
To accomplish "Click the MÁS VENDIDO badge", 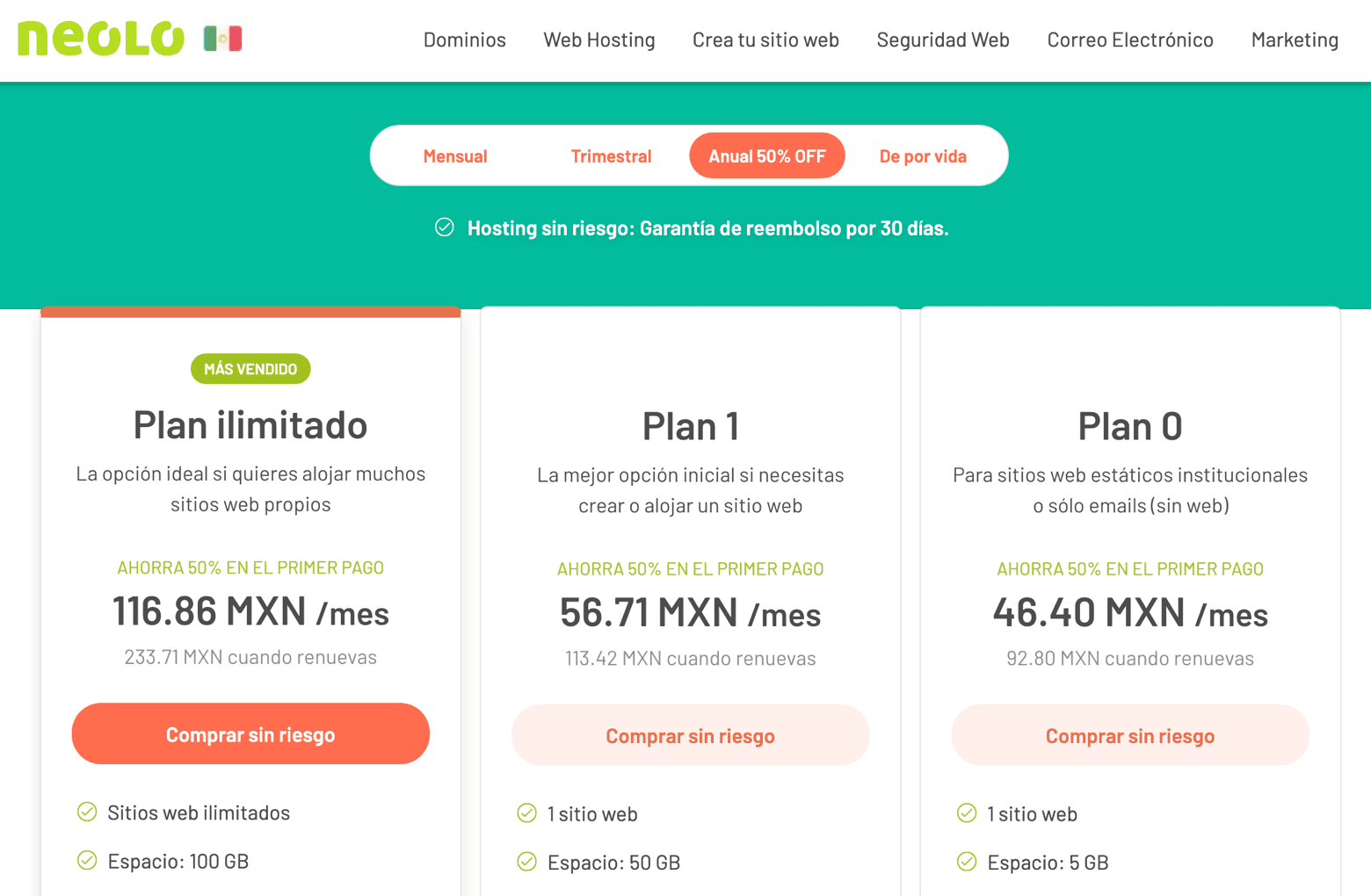I will click(x=250, y=369).
